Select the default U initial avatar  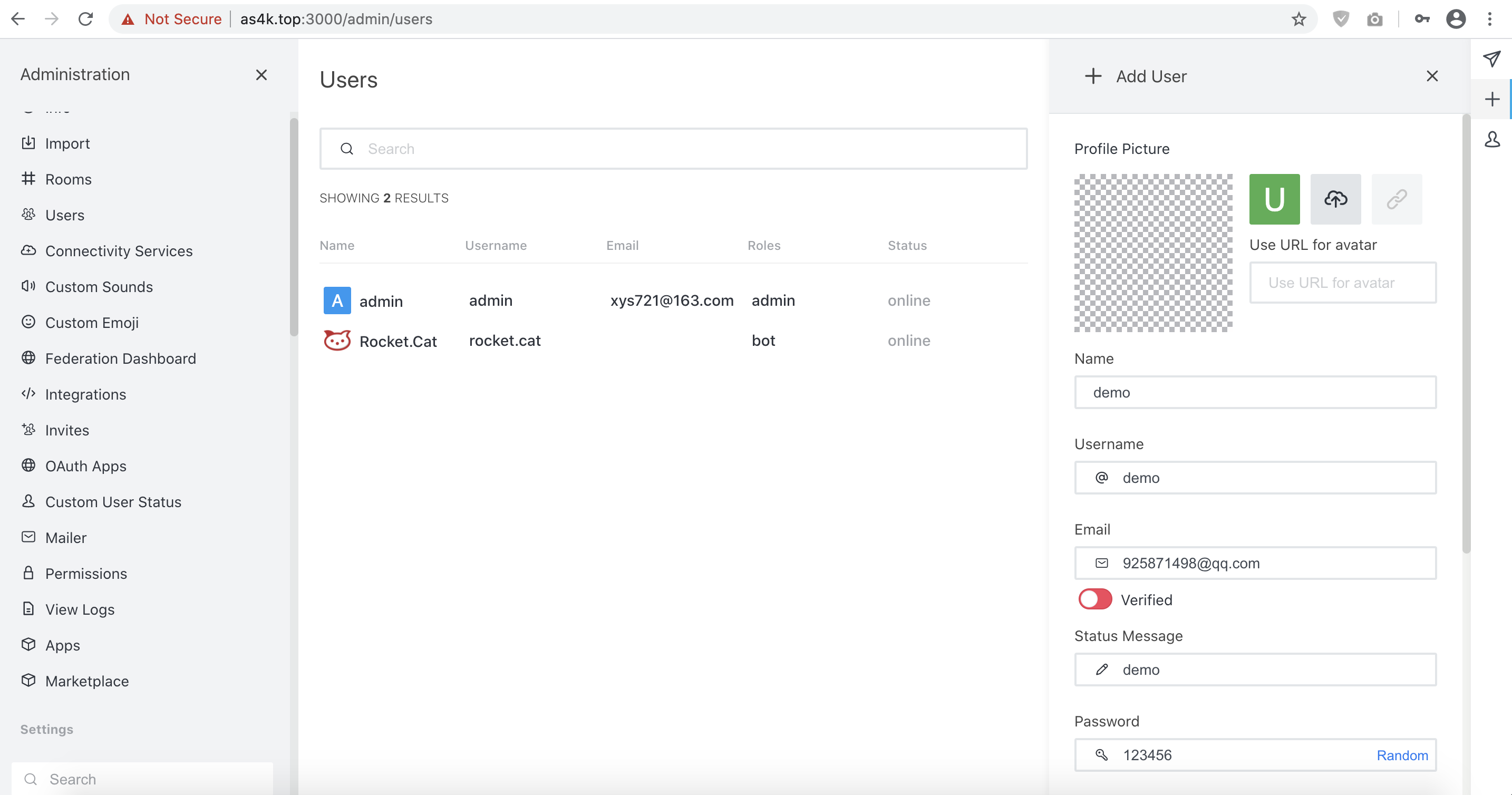1274,199
